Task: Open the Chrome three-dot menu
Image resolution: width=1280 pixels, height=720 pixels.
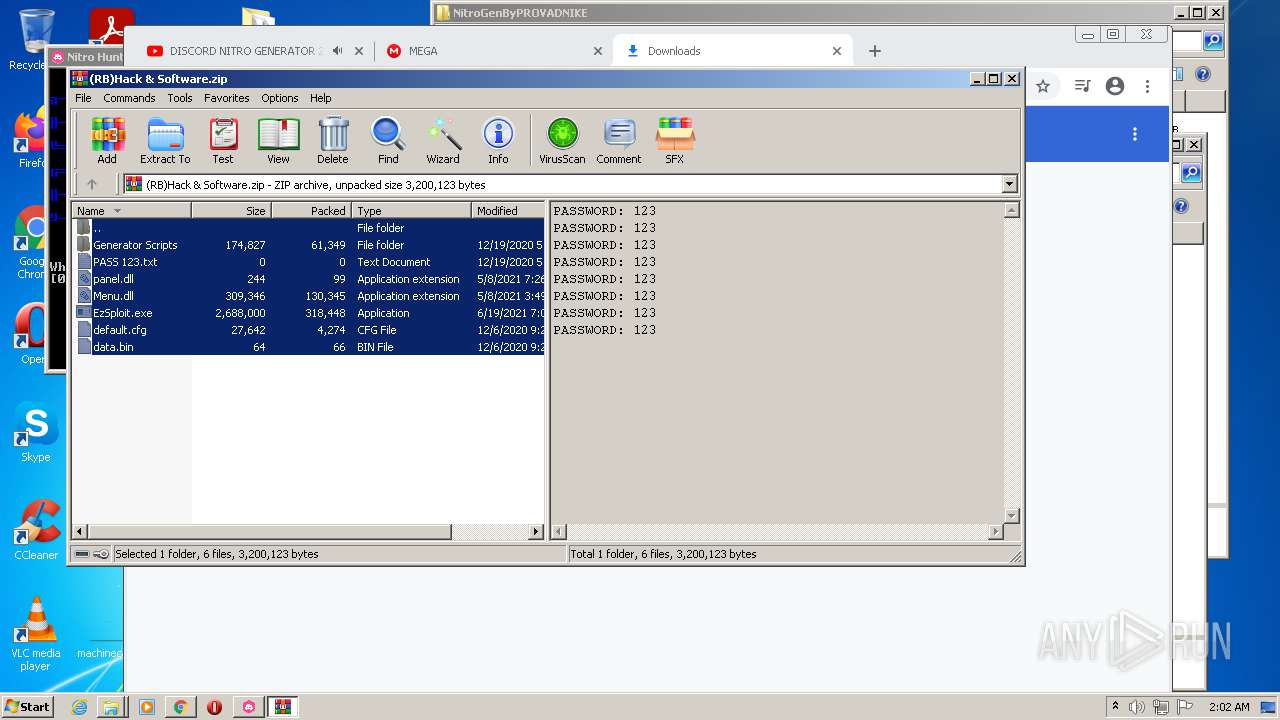Action: coord(1148,86)
